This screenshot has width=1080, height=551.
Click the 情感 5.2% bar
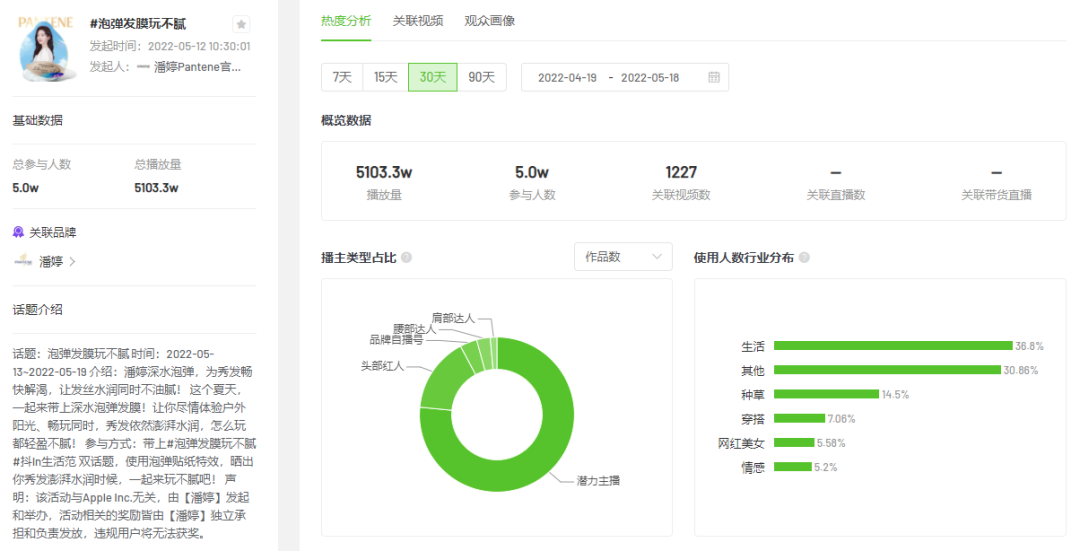pos(792,467)
